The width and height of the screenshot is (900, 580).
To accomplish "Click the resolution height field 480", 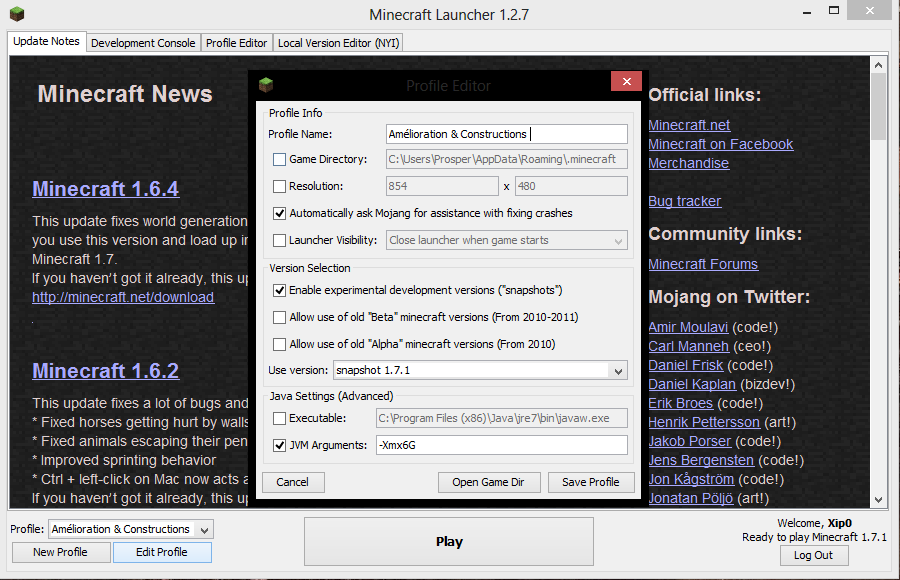I will click(571, 186).
